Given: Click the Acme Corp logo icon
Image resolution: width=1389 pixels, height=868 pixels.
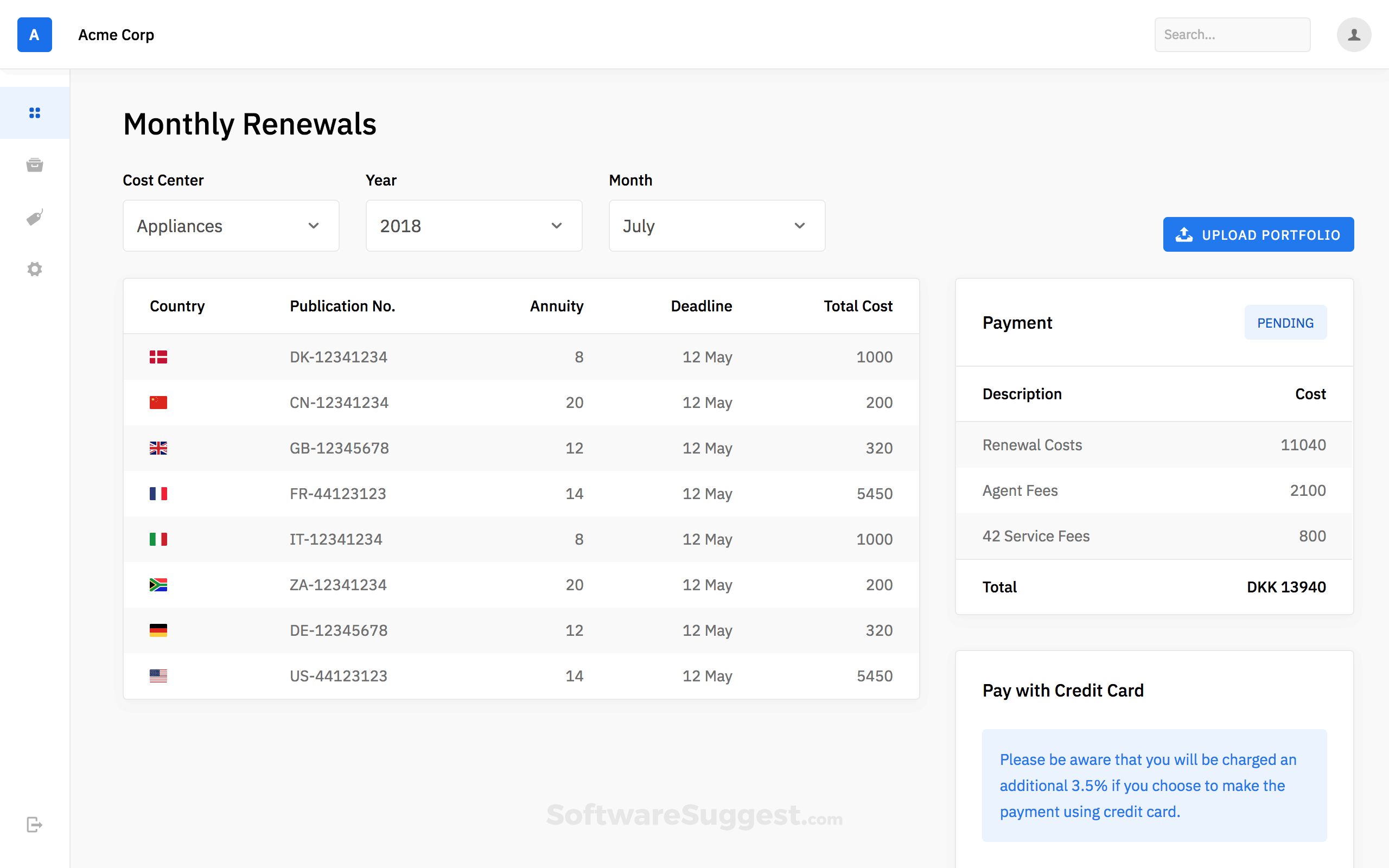Looking at the screenshot, I should 34,34.
